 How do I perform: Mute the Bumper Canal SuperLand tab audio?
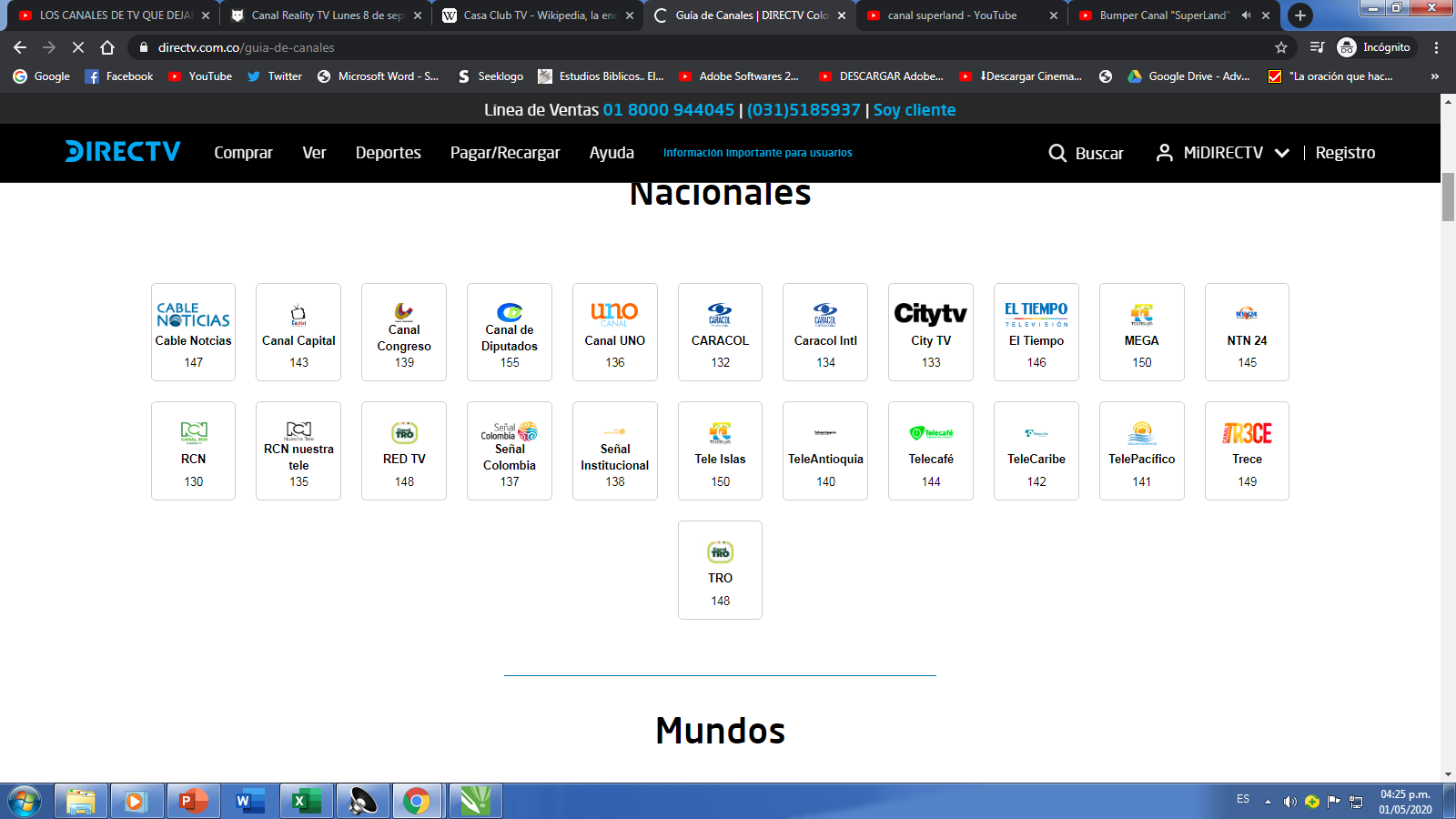point(1246,15)
